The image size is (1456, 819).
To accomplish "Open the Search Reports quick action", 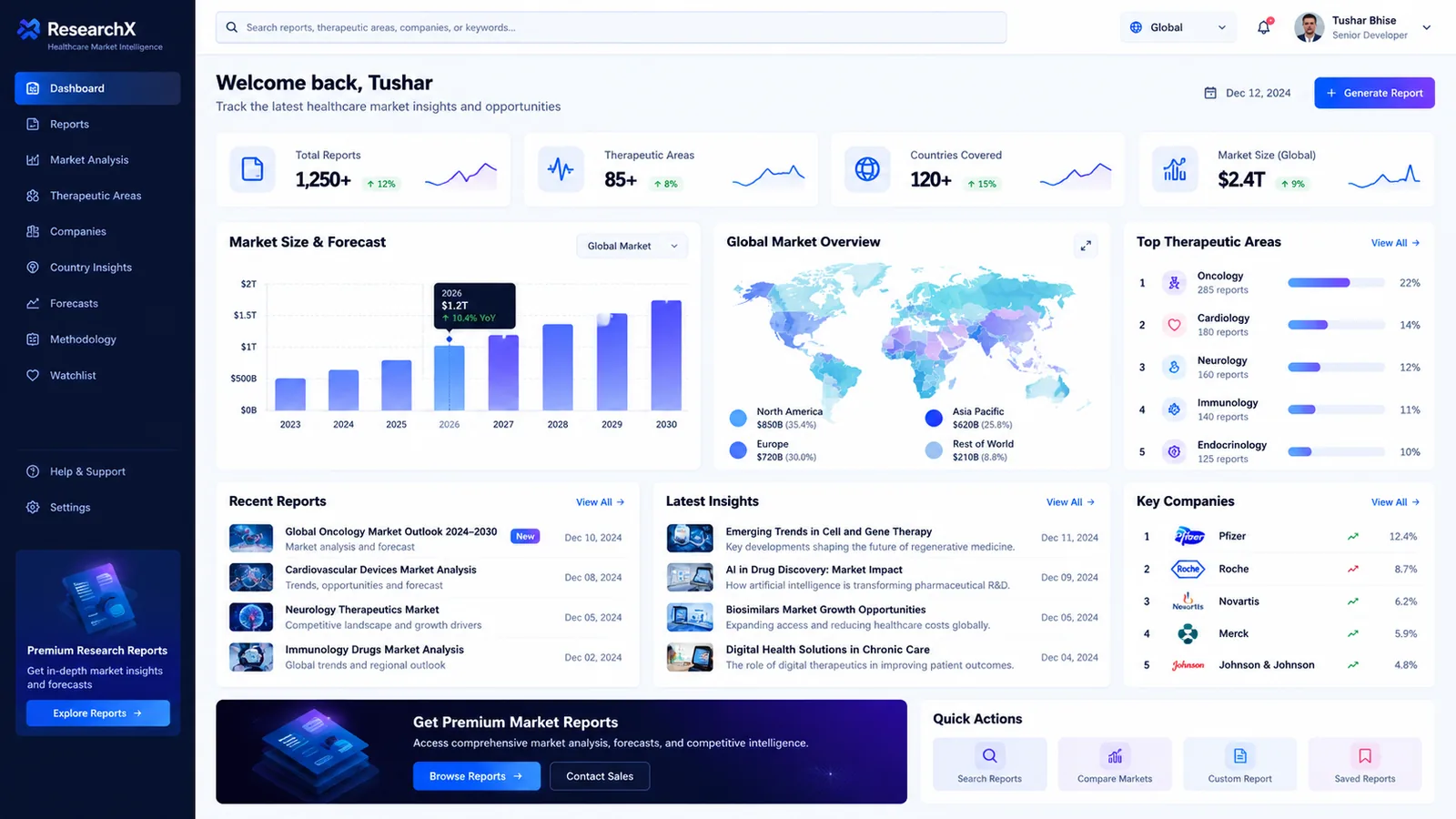I will click(x=989, y=764).
